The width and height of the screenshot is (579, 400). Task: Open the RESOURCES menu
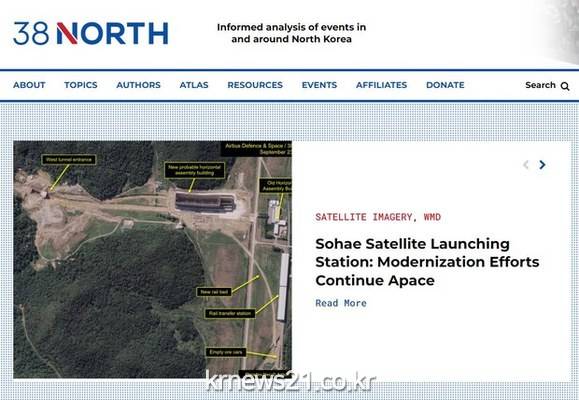point(255,85)
